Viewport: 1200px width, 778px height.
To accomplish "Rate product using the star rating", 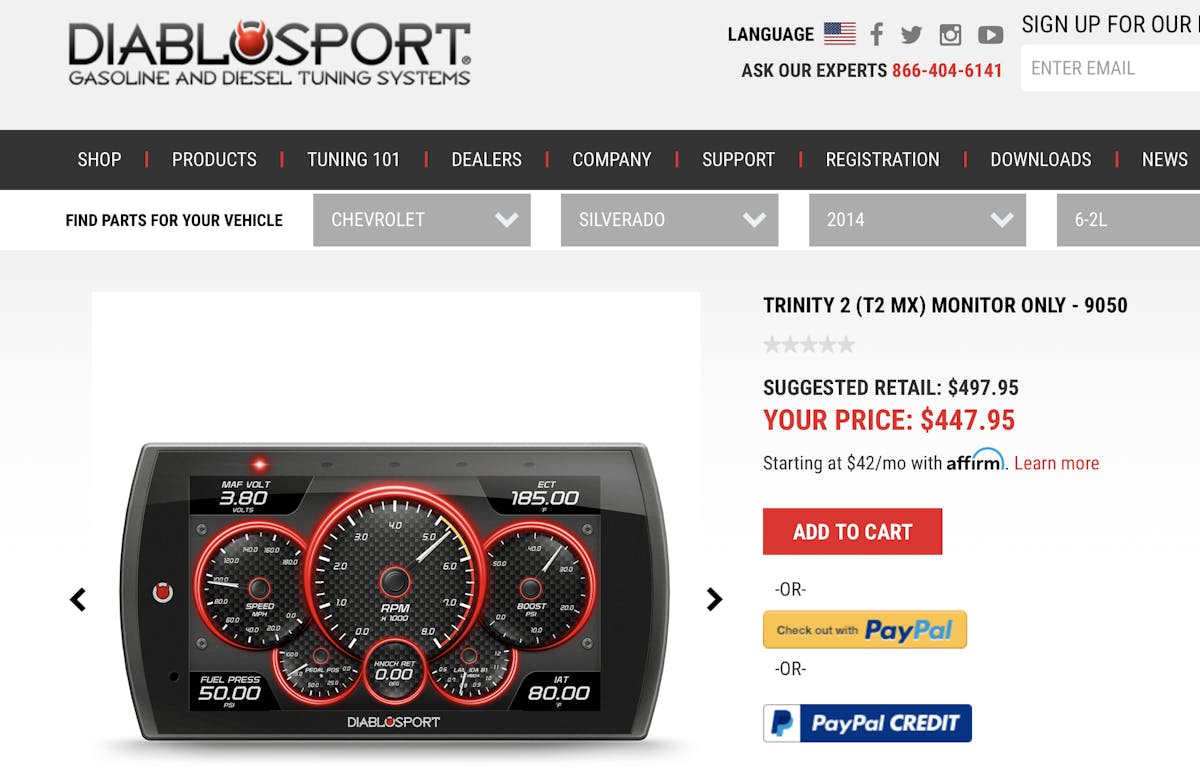I will 809,345.
